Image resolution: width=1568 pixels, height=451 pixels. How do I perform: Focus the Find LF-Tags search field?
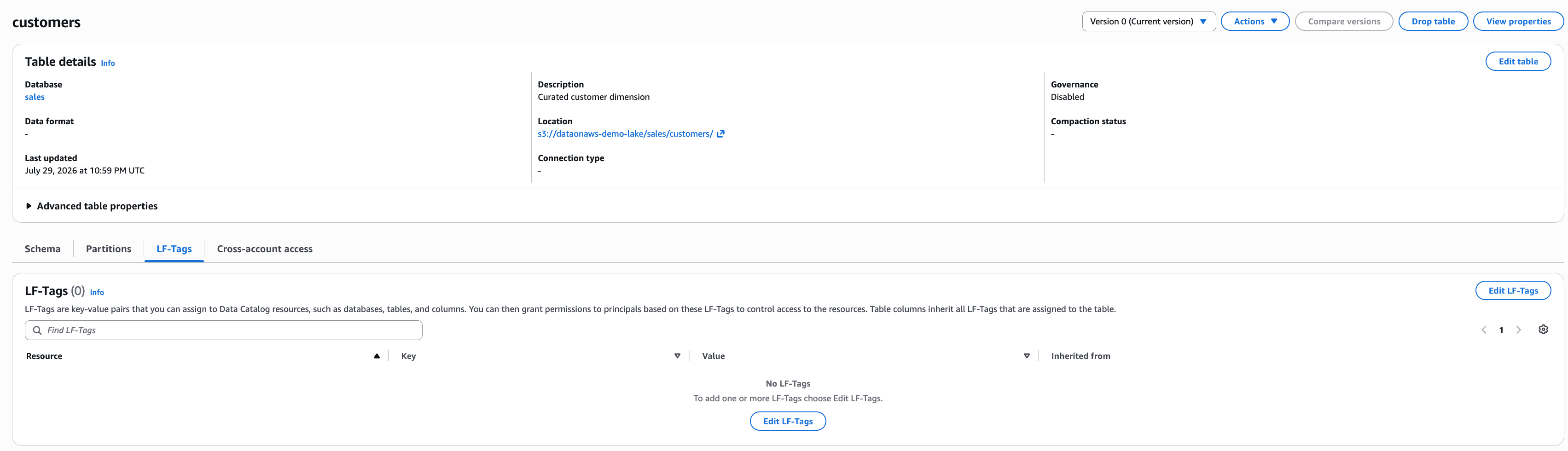(223, 330)
